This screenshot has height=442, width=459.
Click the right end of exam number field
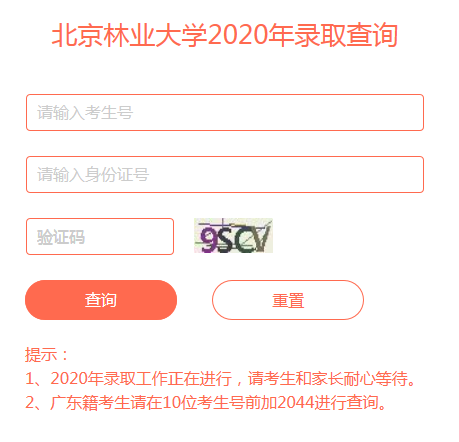(410, 113)
